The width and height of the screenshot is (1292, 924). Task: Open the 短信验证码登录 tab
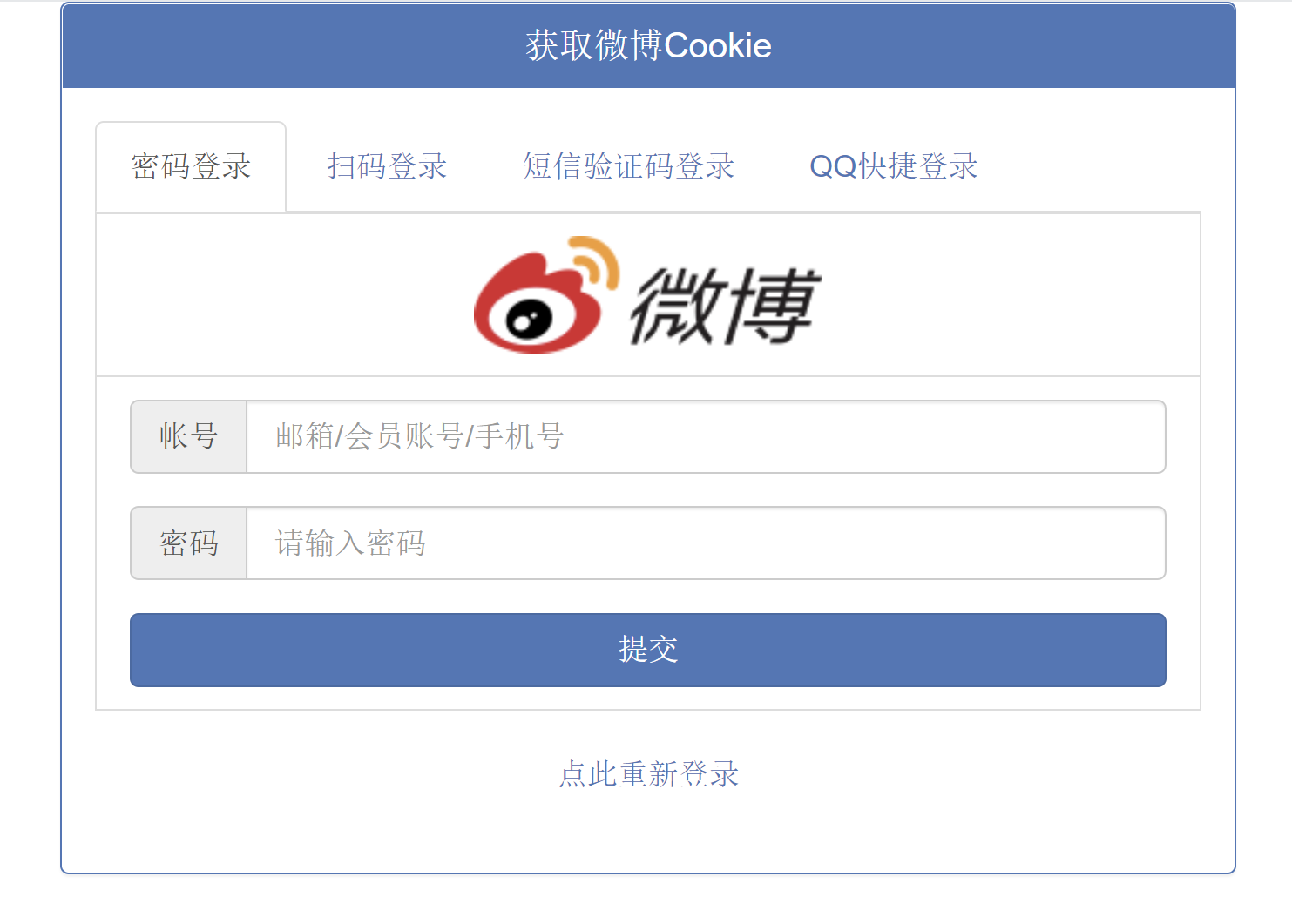[x=628, y=166]
